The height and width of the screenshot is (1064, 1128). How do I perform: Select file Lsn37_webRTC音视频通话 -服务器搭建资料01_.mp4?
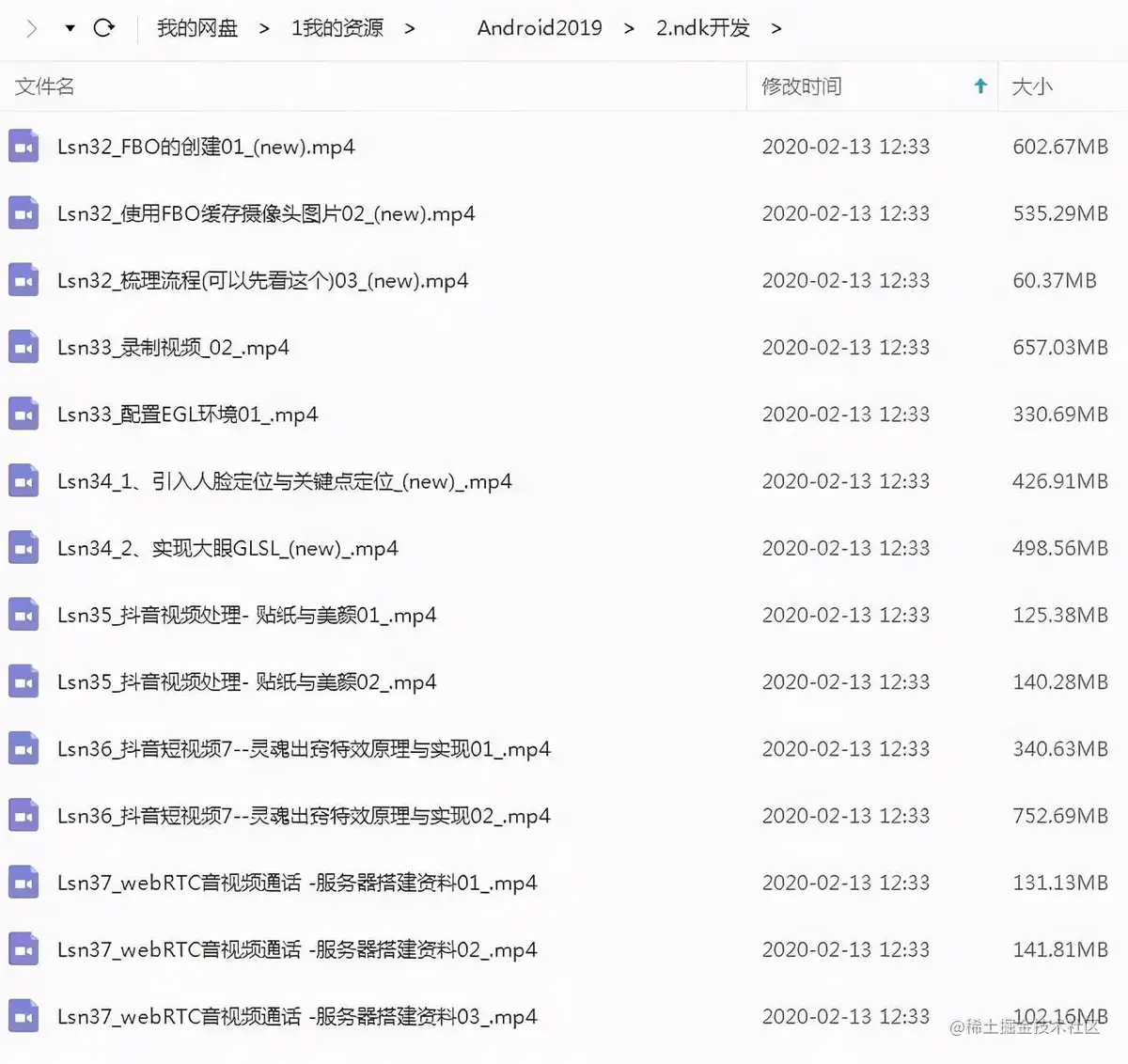point(297,883)
